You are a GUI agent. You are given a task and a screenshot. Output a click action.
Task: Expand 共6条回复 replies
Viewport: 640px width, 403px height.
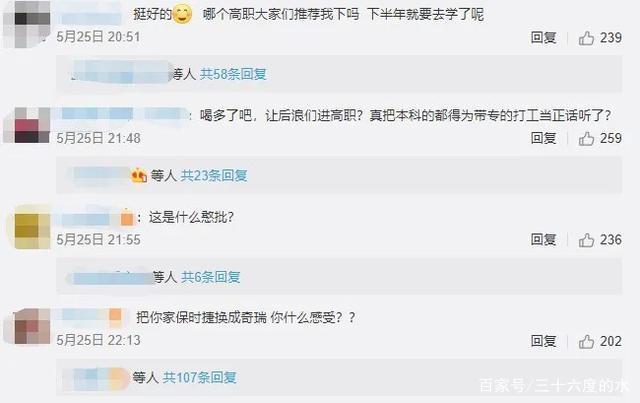pos(211,277)
